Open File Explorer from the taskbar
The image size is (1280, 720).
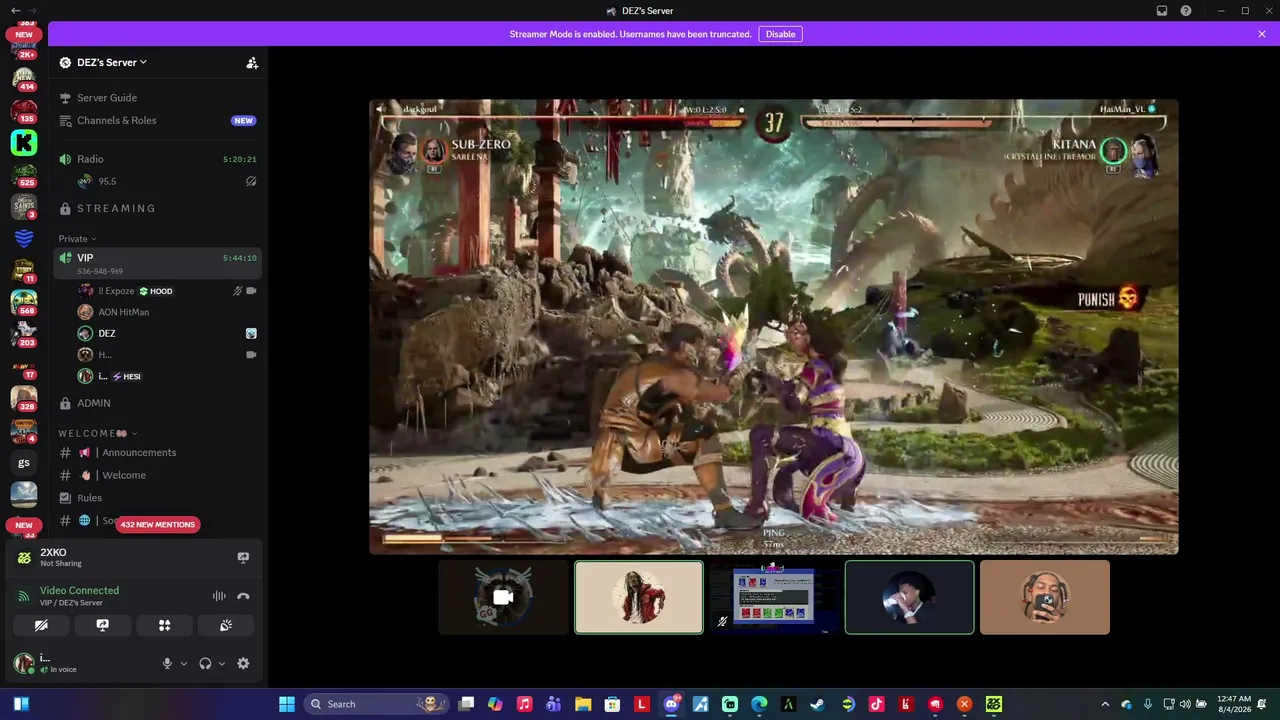[583, 704]
